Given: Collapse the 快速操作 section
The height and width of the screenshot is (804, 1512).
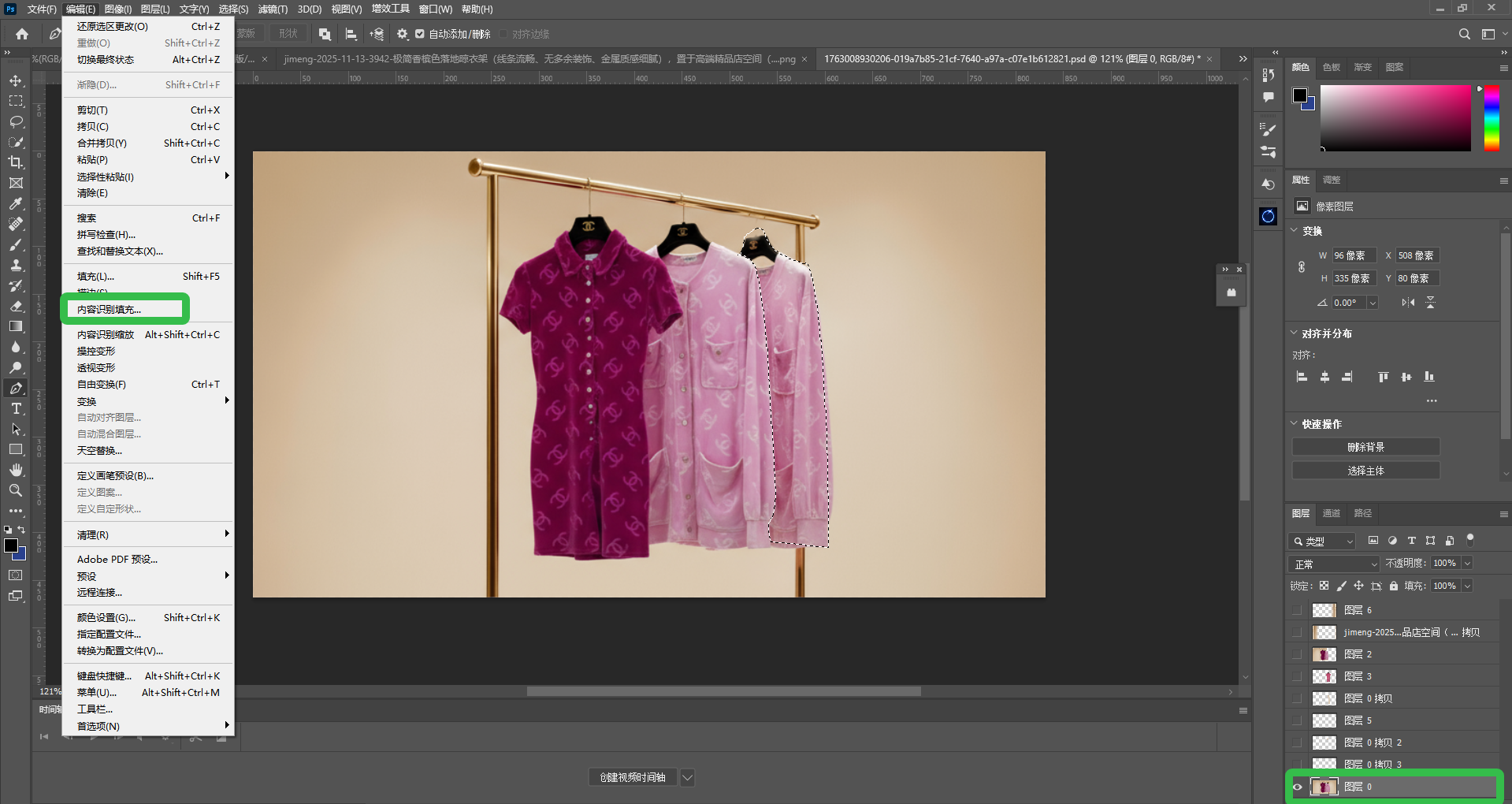Looking at the screenshot, I should click(1294, 423).
